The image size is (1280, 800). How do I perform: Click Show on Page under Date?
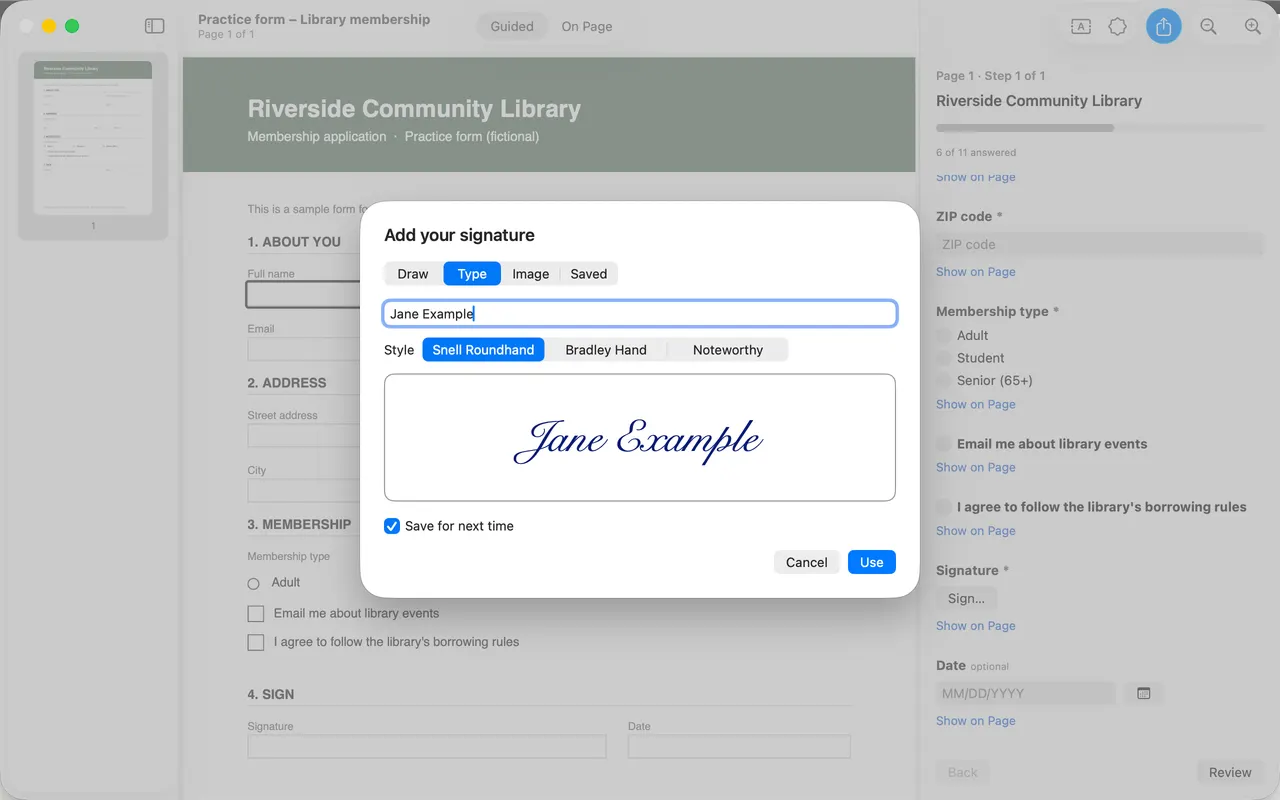(976, 721)
